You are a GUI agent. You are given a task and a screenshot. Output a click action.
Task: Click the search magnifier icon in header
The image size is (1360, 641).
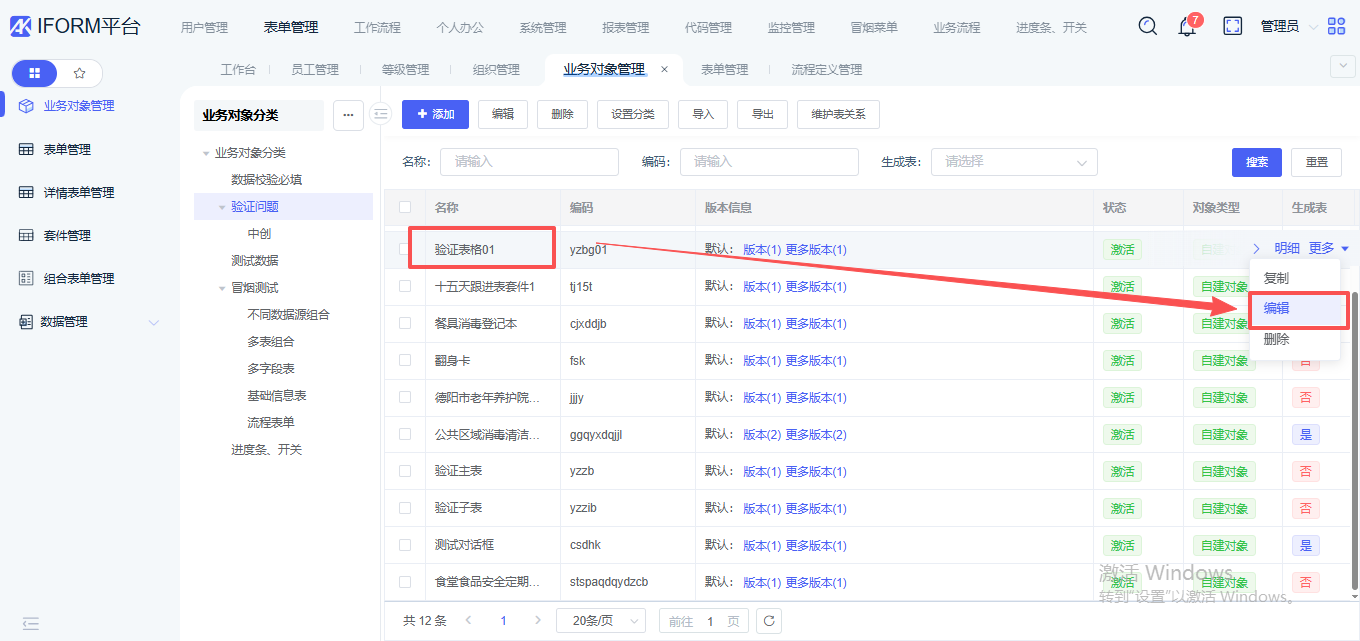tap(1148, 26)
